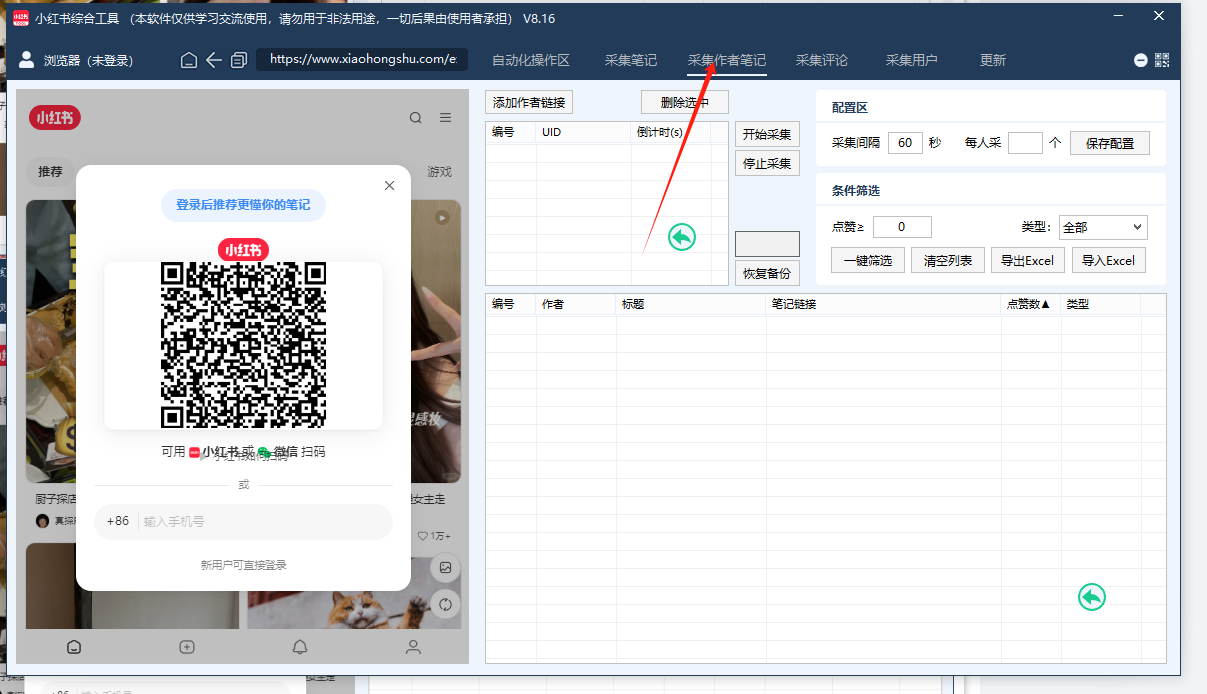This screenshot has height=694, width=1207.
Task: Click the 添加作者链接 button
Action: (529, 102)
